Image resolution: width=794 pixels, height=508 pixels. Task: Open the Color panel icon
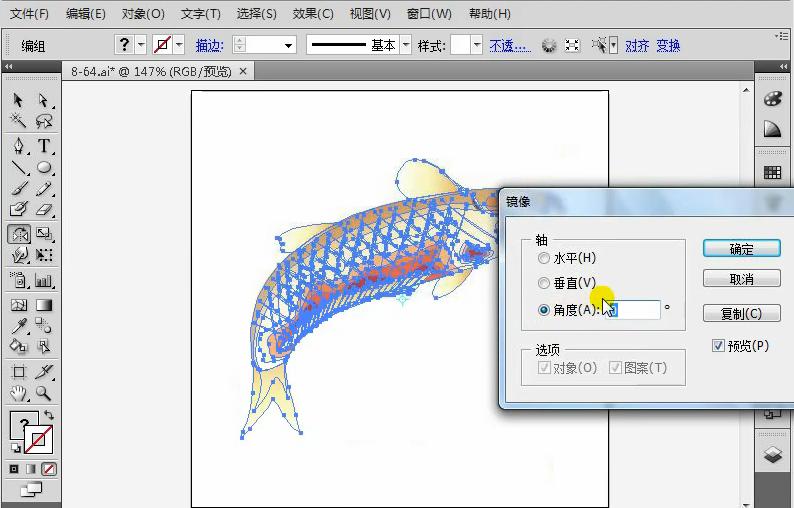click(772, 98)
